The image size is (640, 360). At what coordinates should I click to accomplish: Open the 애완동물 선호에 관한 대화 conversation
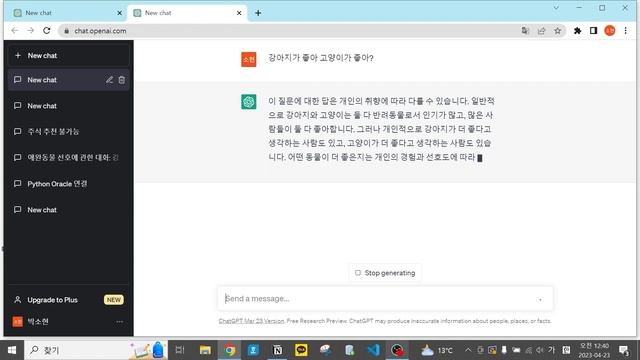69,158
